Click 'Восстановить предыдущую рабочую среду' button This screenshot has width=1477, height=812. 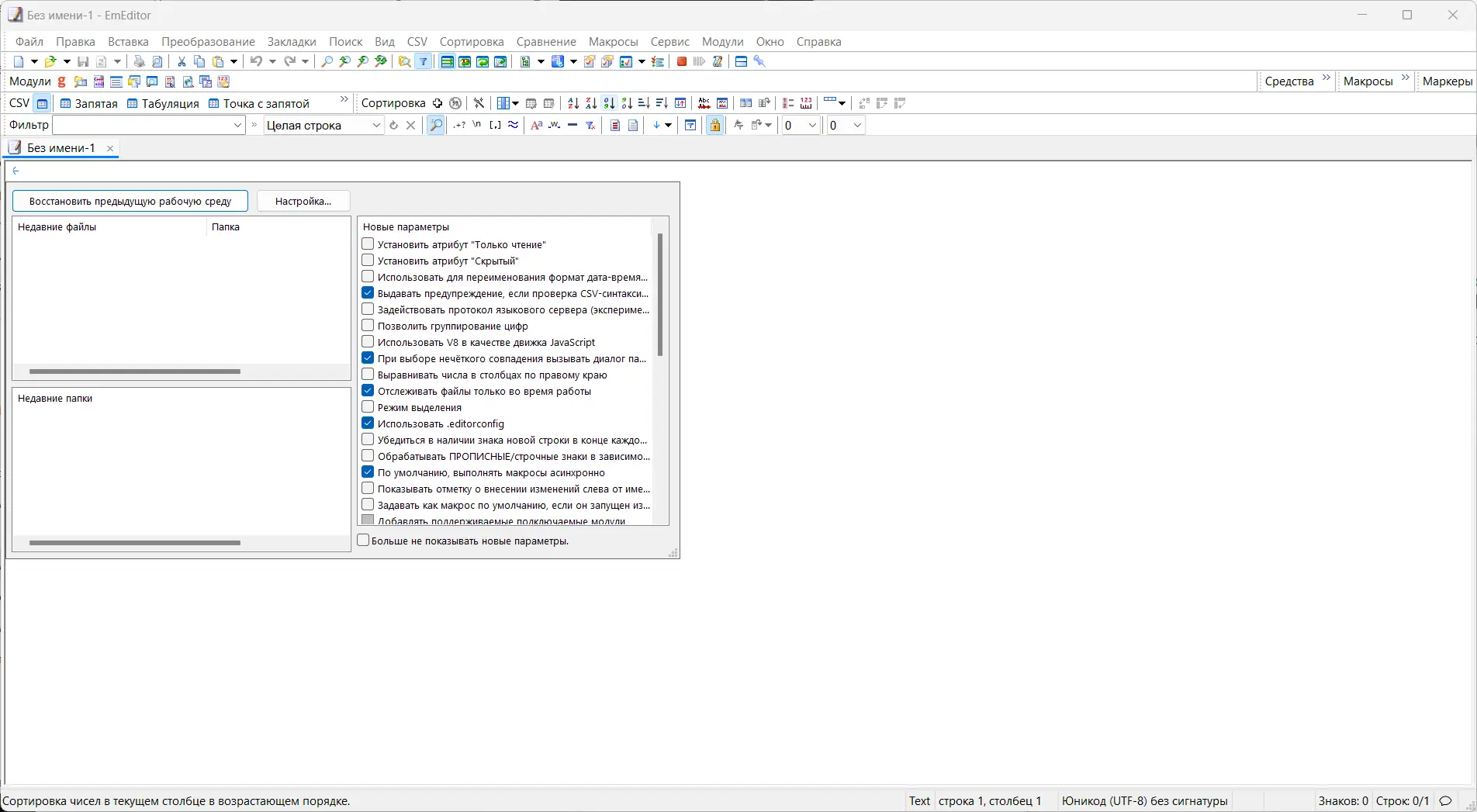point(130,201)
